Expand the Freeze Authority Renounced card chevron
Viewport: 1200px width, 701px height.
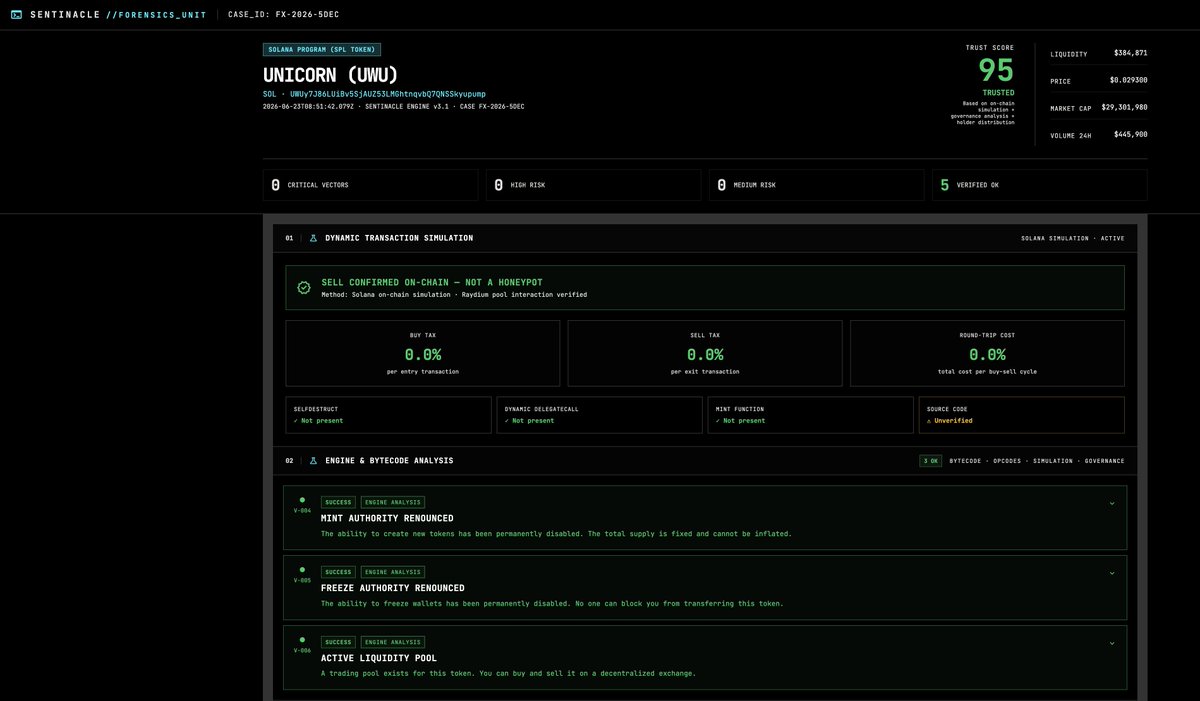pos(1112,573)
